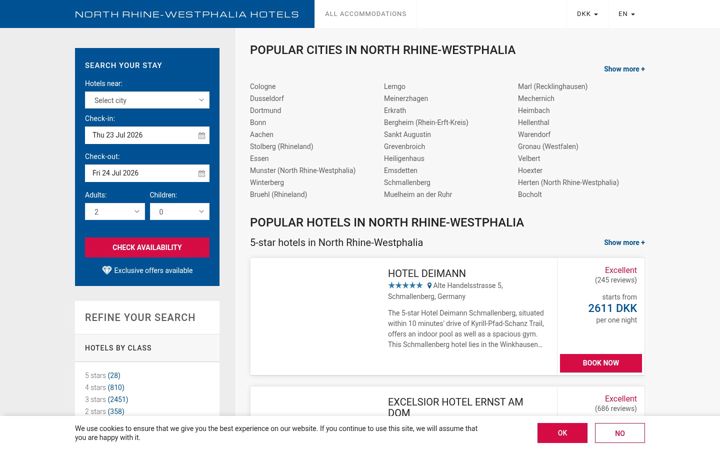Select the Bocholt city link
The image size is (720, 450).
pyautogui.click(x=530, y=194)
